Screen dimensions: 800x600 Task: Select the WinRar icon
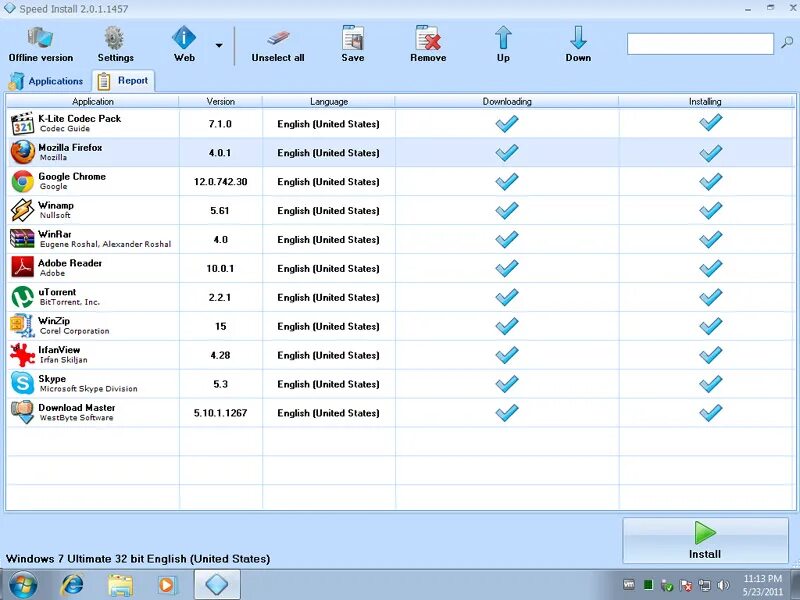[22, 239]
